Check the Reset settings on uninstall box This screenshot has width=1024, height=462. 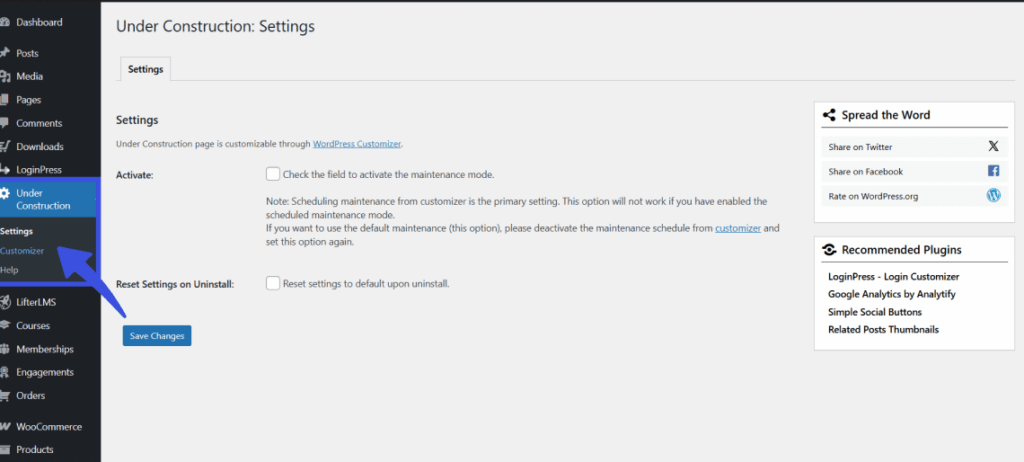[x=273, y=283]
